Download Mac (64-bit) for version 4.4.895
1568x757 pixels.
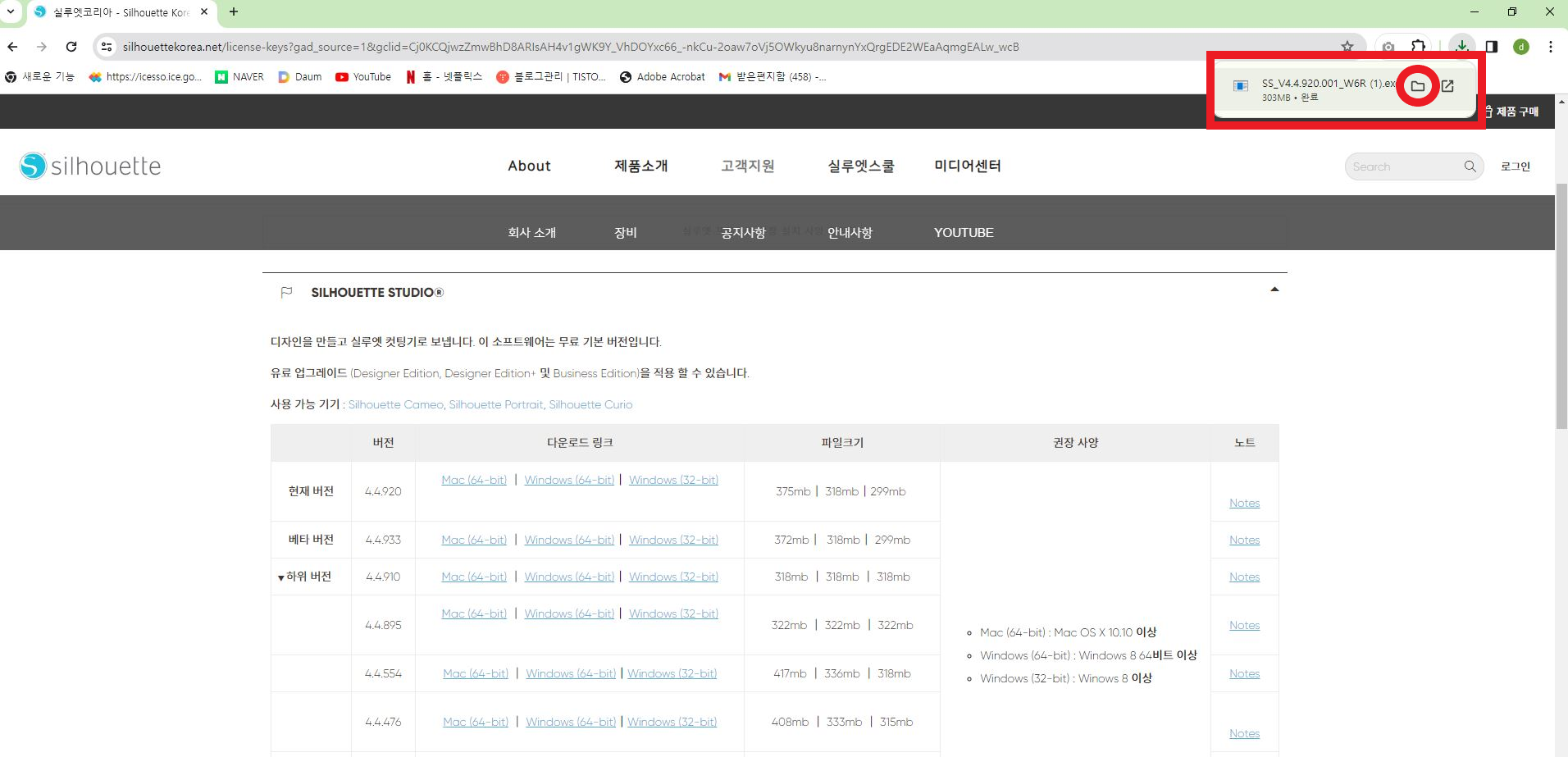click(x=474, y=613)
